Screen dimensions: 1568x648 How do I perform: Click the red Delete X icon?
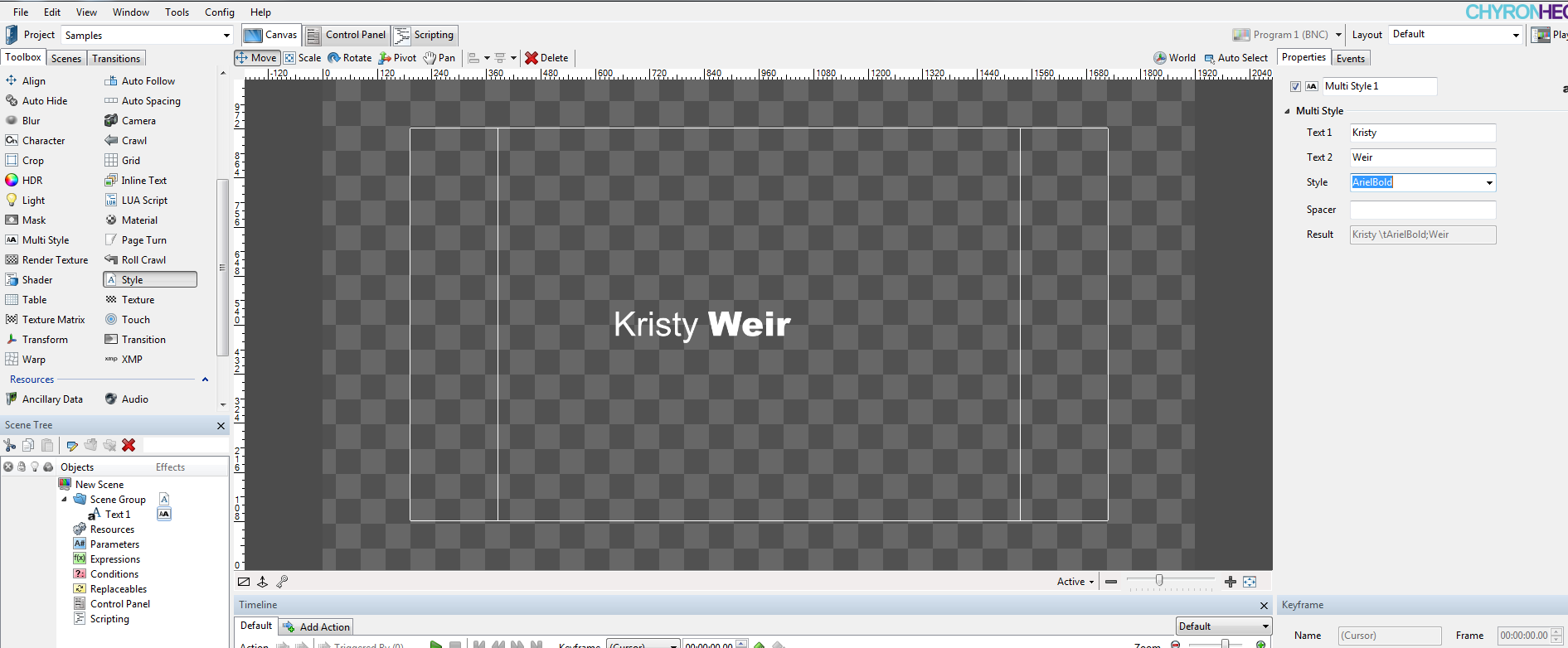[532, 58]
